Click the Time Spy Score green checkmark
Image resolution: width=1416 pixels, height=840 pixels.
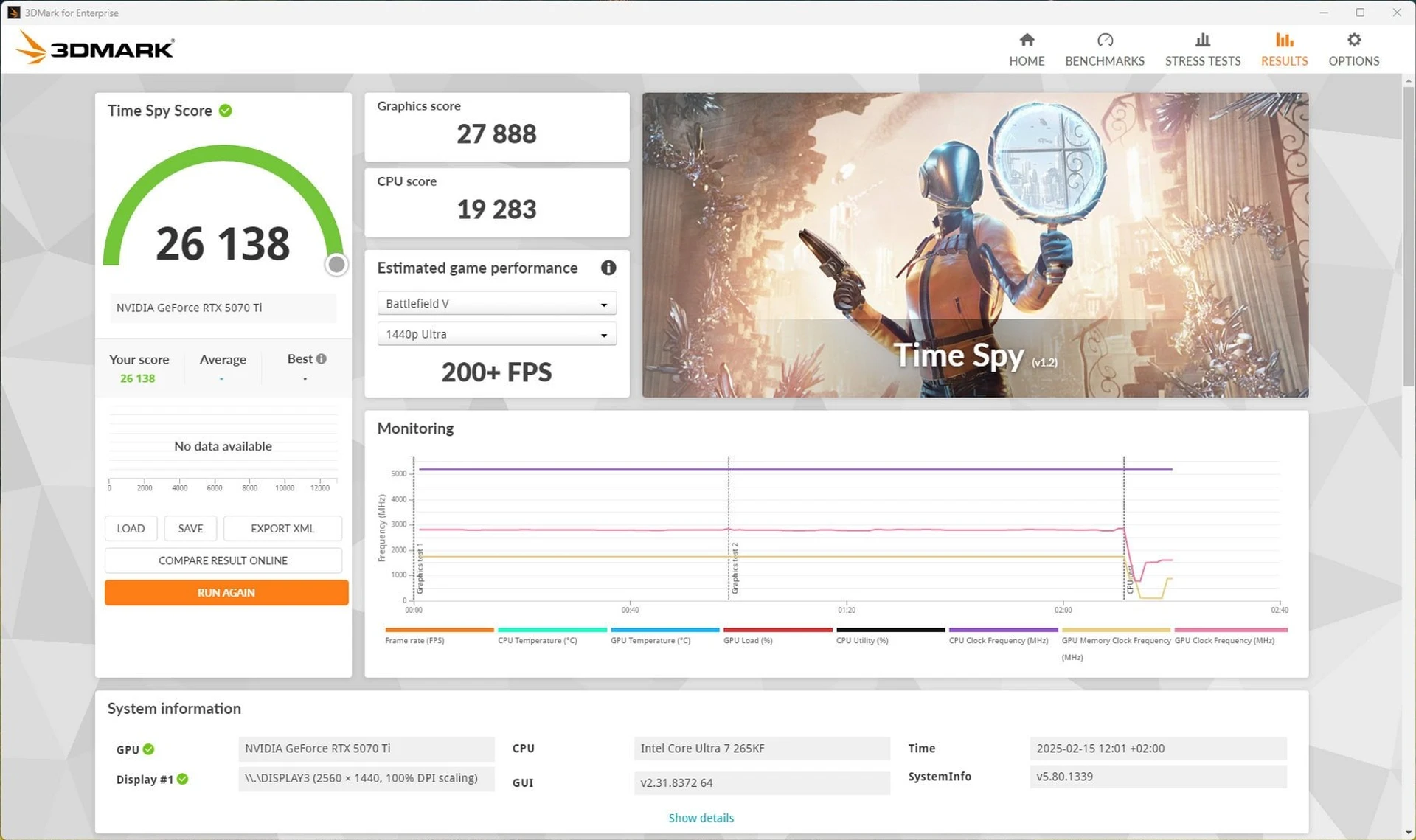(226, 111)
